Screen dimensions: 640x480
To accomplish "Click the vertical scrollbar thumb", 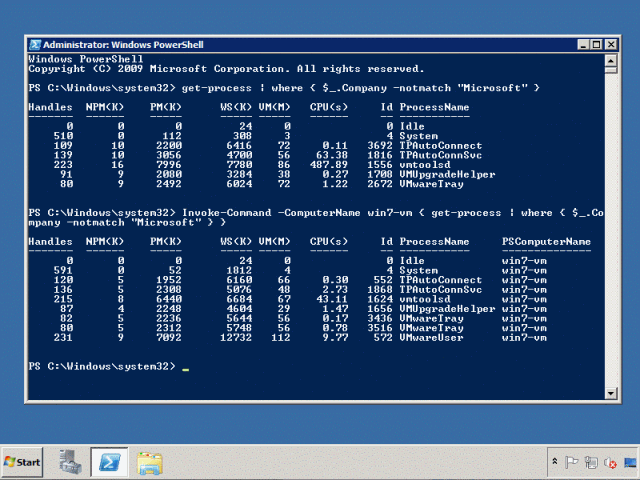I will click(x=611, y=70).
